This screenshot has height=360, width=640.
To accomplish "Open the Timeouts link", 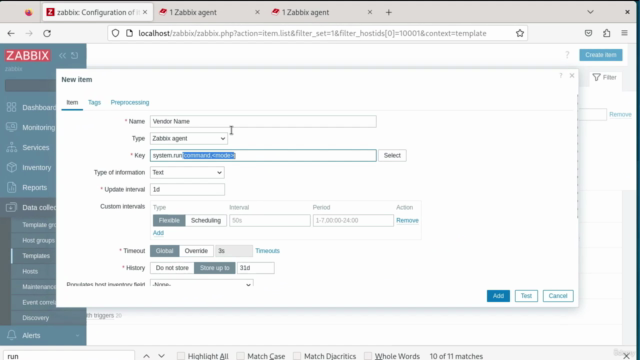I will (x=267, y=251).
